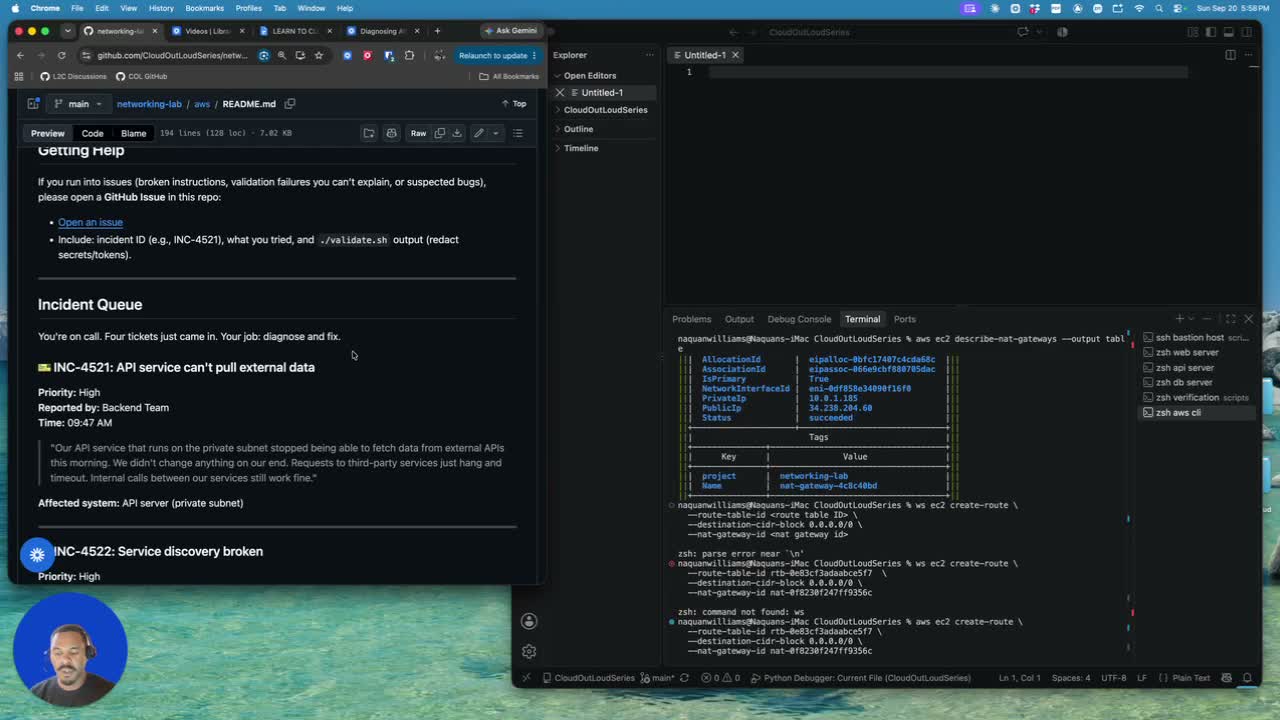Screen dimensions: 1280x720
Task: Switch GitHub file view to Blame
Action: click(133, 133)
